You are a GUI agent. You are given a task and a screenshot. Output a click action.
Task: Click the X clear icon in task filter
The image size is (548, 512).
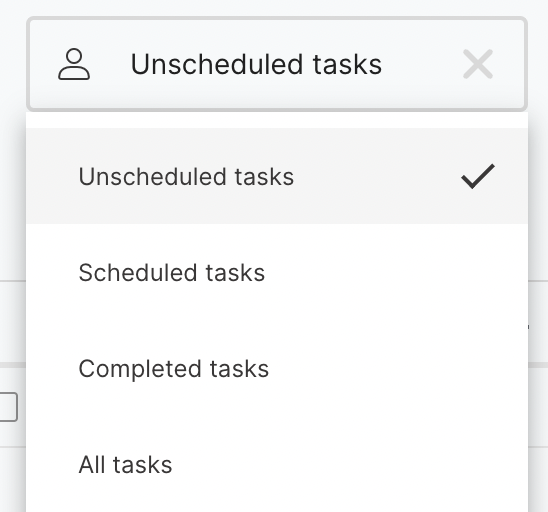point(478,64)
